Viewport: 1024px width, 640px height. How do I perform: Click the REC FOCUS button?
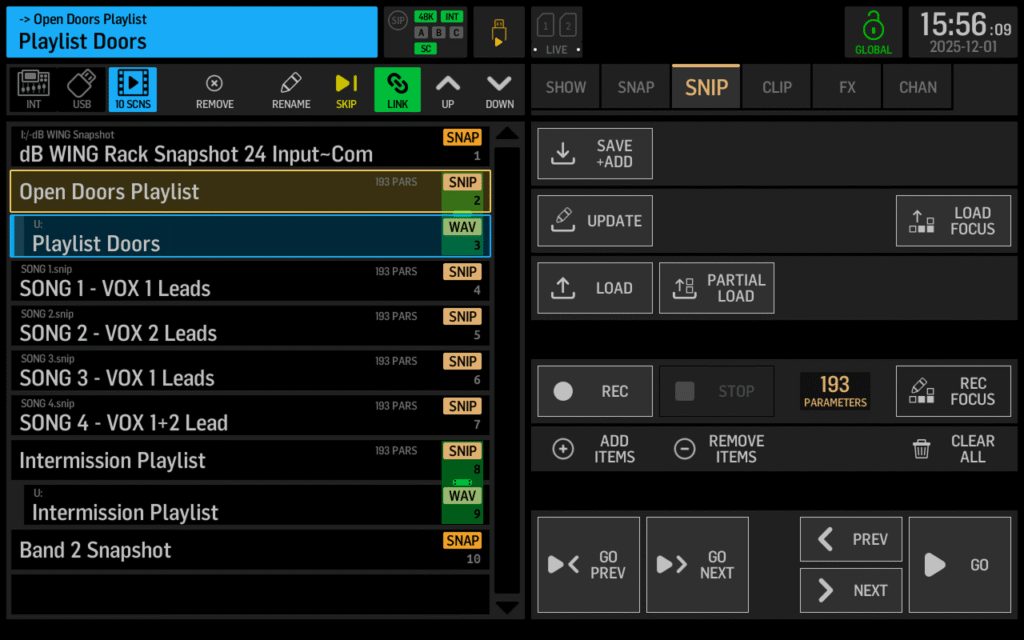pyautogui.click(x=953, y=391)
